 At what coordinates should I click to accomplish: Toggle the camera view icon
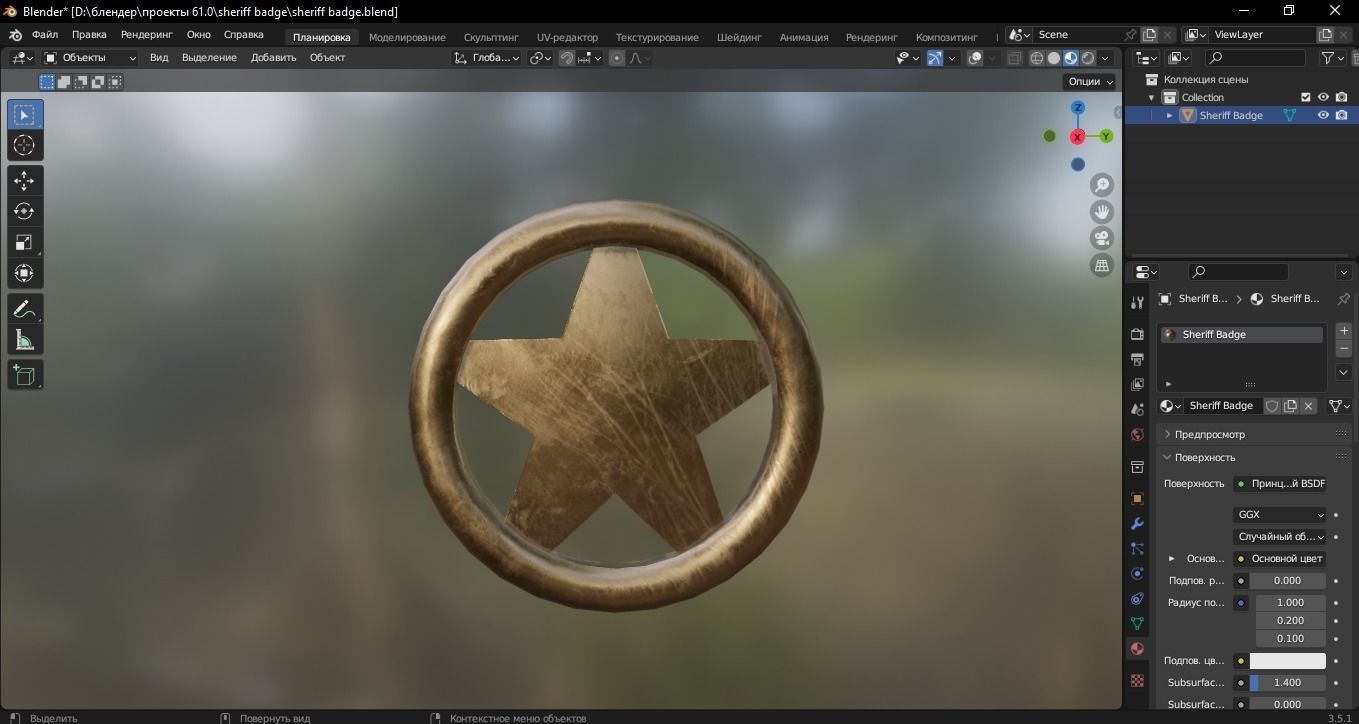pyautogui.click(x=1102, y=238)
